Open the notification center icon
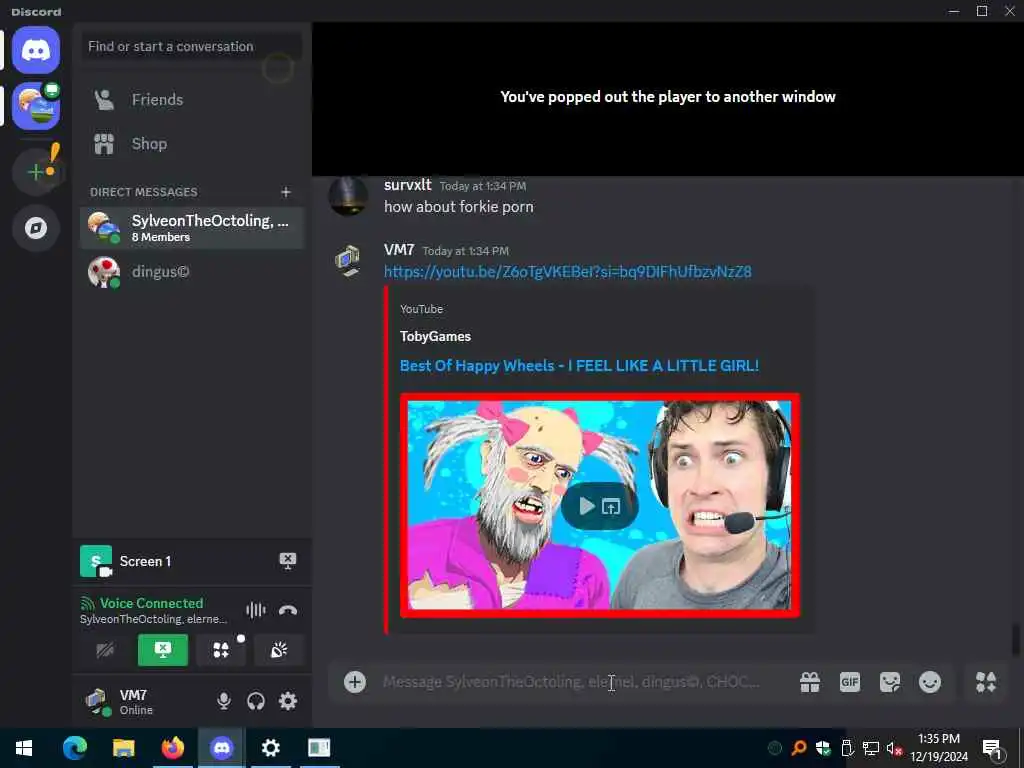Image resolution: width=1024 pixels, height=768 pixels. [993, 748]
